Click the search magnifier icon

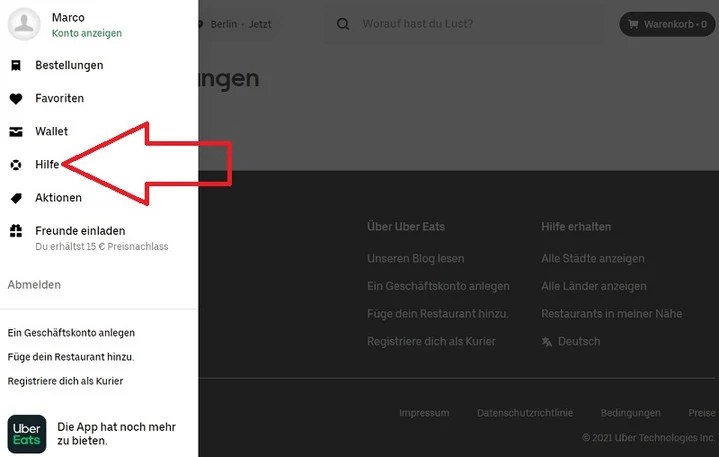pos(343,24)
